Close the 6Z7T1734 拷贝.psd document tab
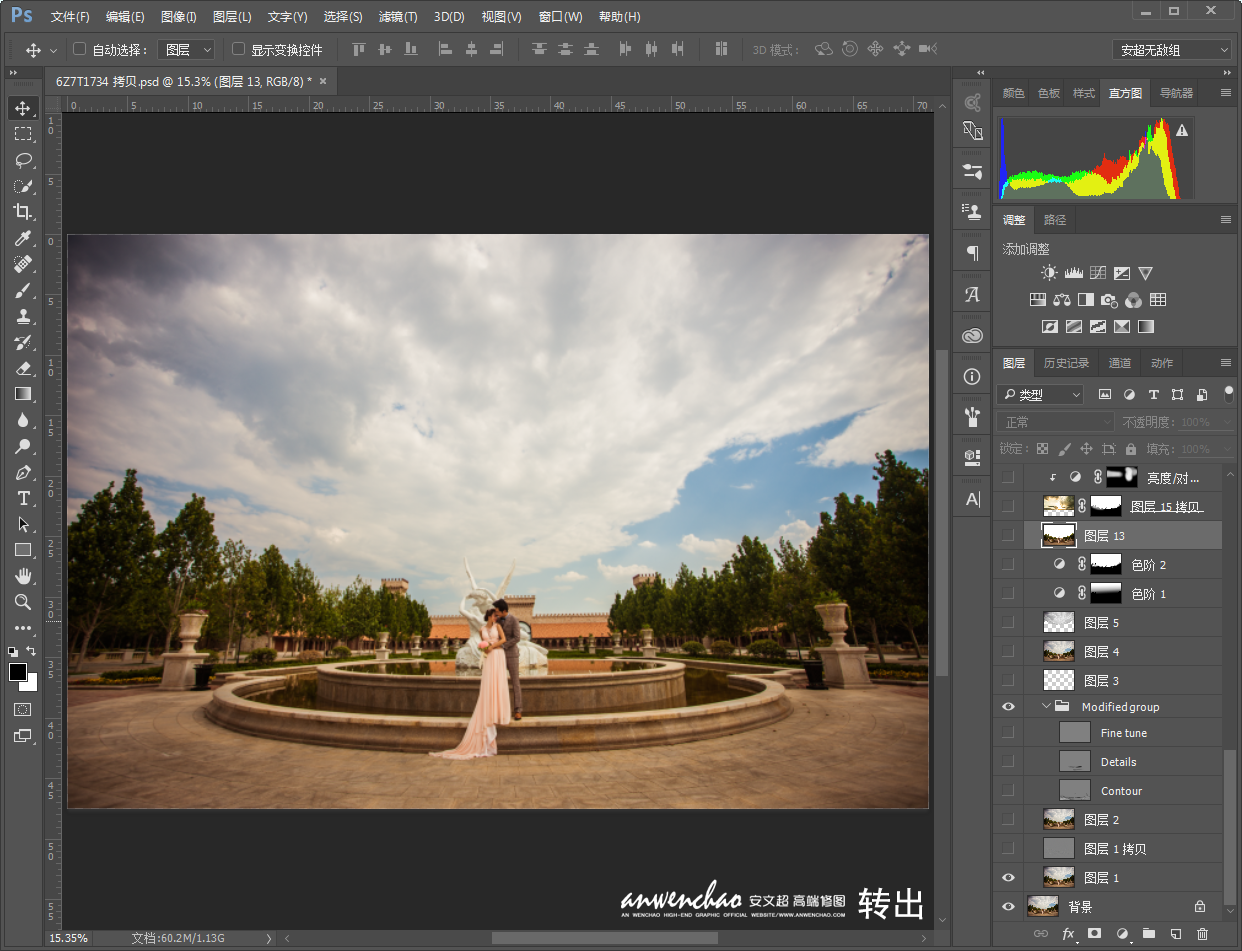Screen dimensions: 1242x951 (324, 81)
